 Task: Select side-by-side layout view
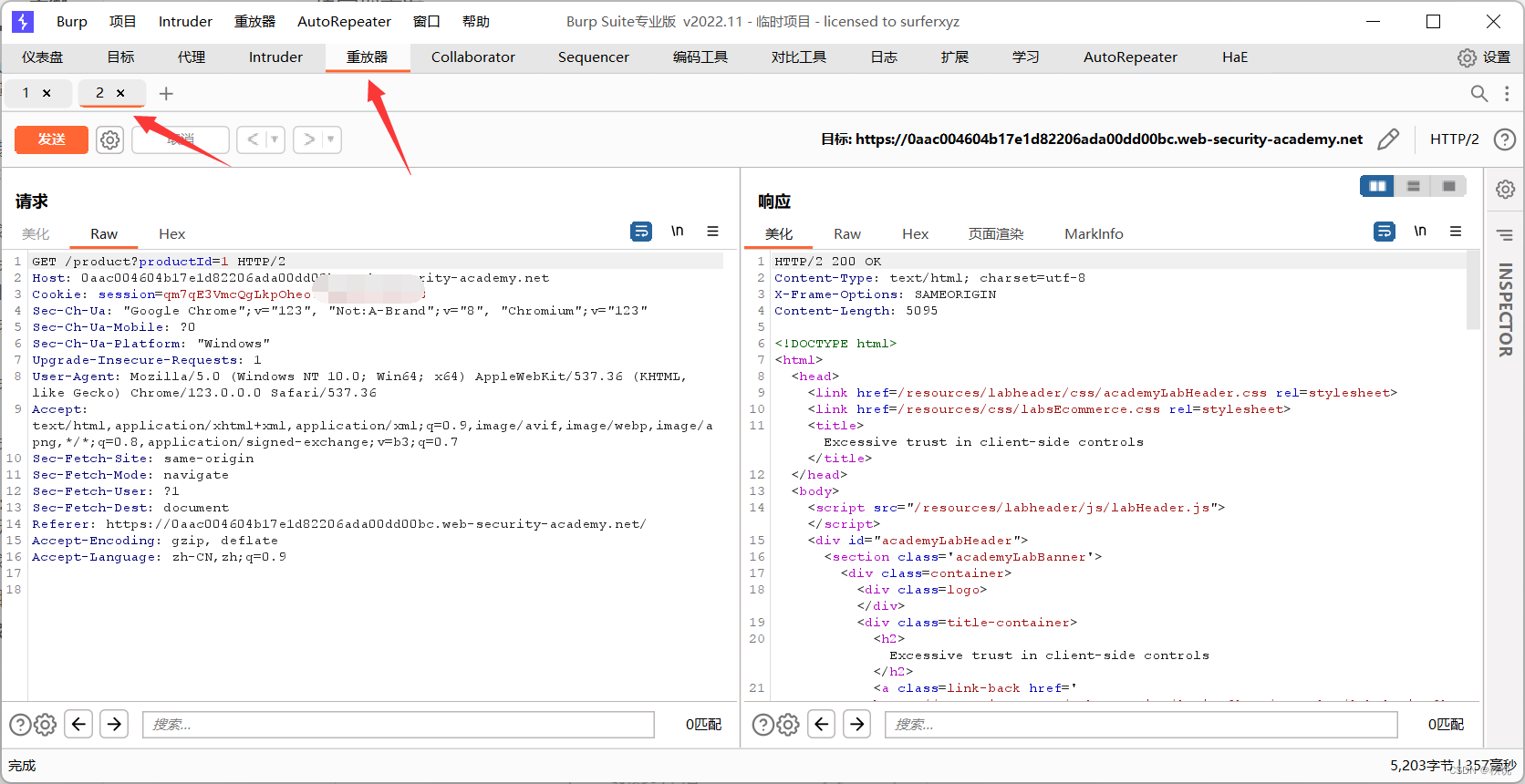coord(1377,186)
